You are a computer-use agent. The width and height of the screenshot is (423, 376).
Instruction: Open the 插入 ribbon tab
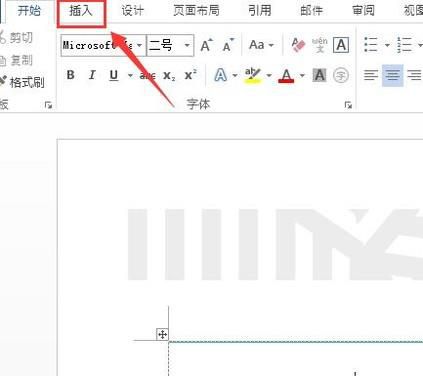pos(81,11)
